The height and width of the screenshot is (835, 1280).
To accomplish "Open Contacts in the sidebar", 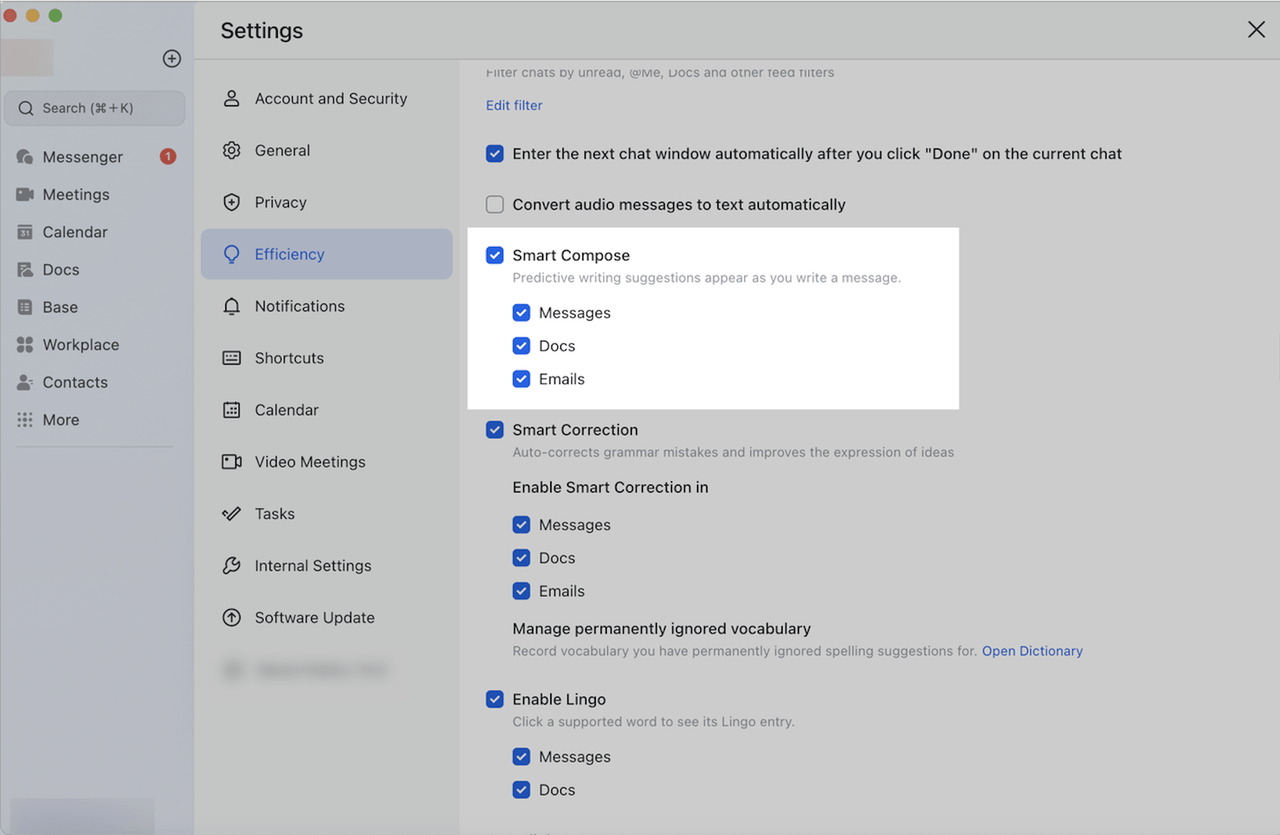I will coord(74,382).
